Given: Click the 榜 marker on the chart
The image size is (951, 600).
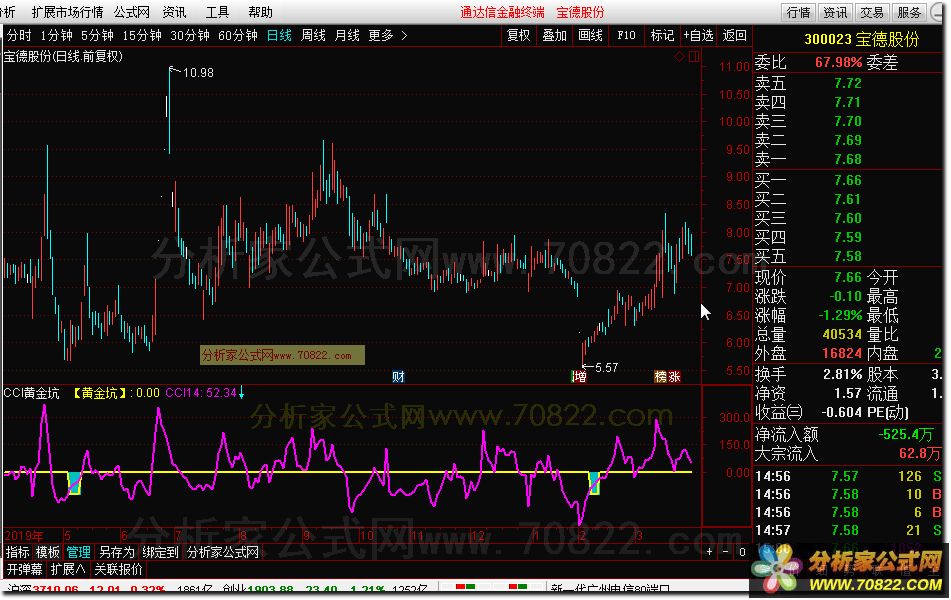Looking at the screenshot, I should click(x=660, y=377).
